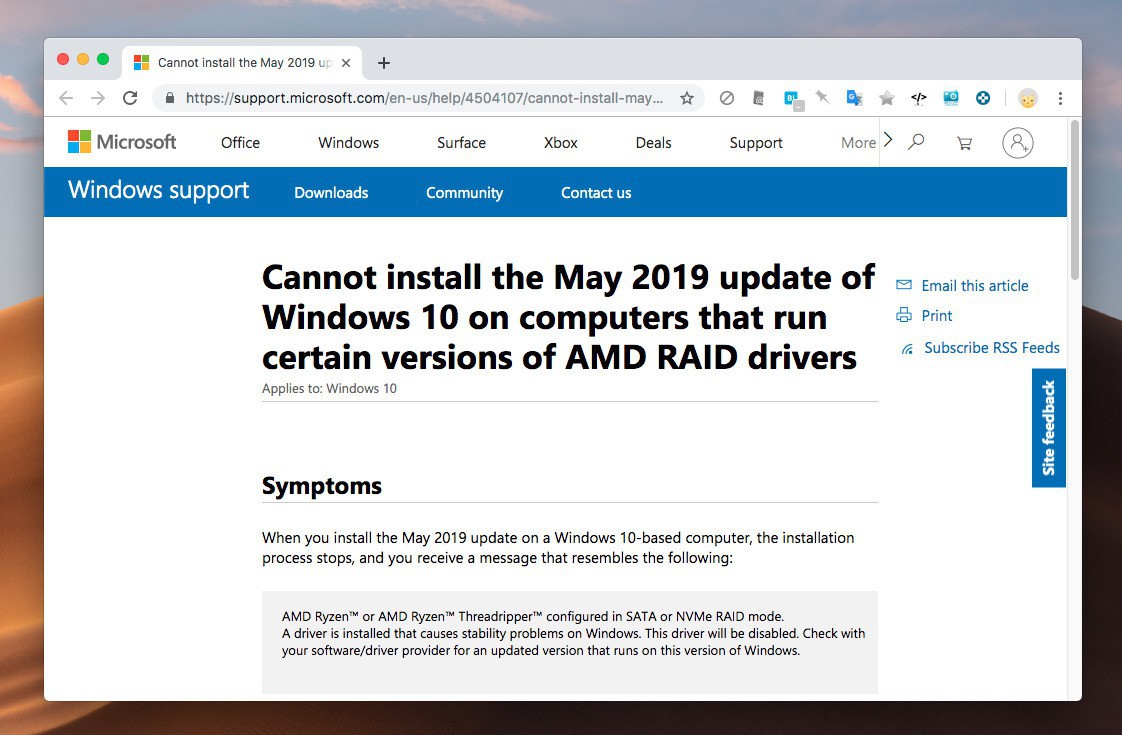Open the circle-slash blocker extension icon
This screenshot has width=1122, height=735.
click(x=727, y=98)
